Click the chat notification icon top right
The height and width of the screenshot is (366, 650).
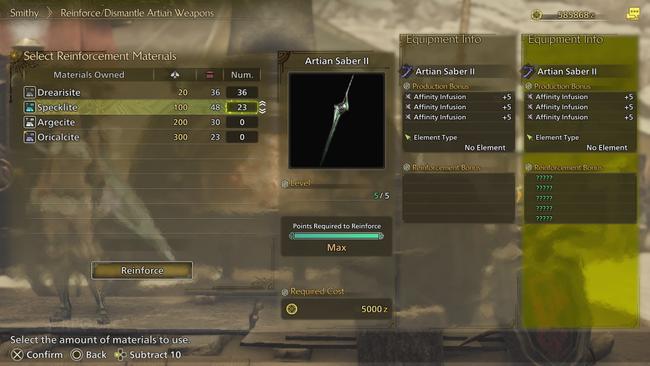(633, 15)
